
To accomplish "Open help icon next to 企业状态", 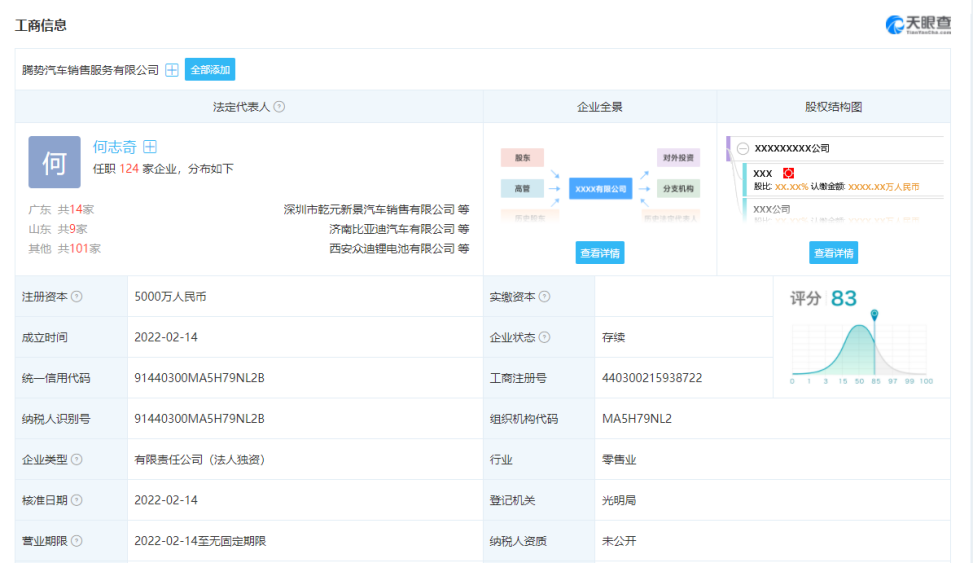I will tap(544, 337).
